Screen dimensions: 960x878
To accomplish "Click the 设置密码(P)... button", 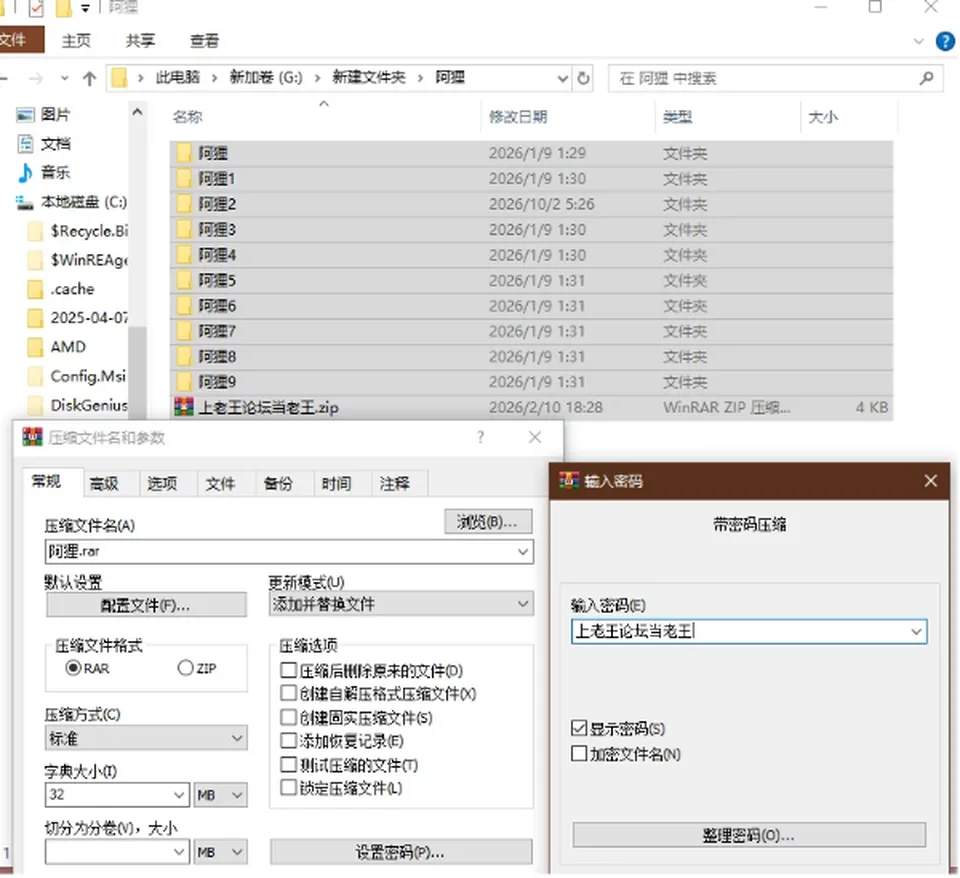I will (x=401, y=852).
